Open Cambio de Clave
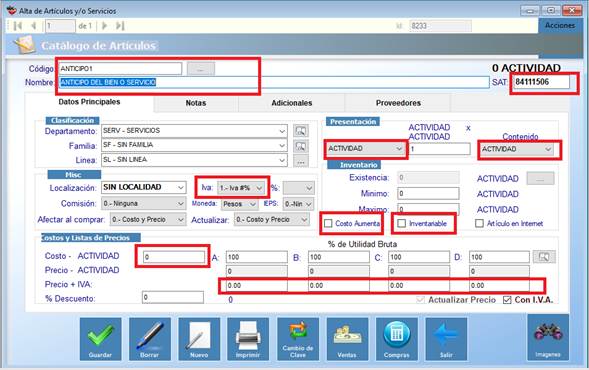The height and width of the screenshot is (370, 589). click(x=298, y=339)
